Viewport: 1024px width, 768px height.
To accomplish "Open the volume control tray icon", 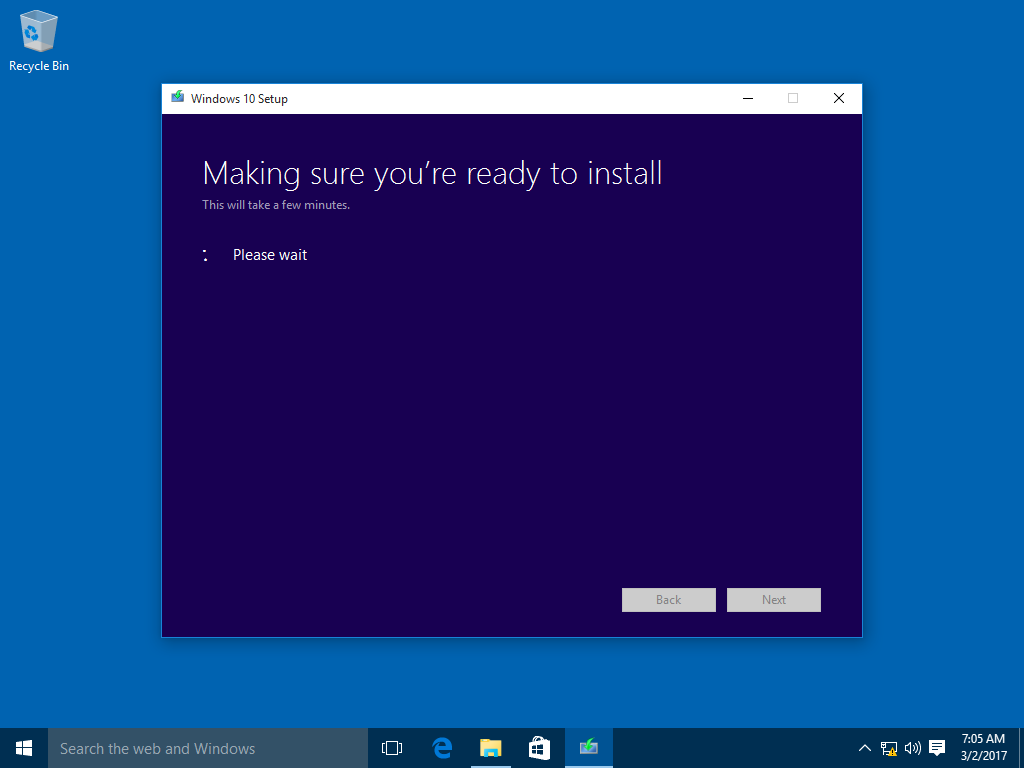I will pos(912,748).
